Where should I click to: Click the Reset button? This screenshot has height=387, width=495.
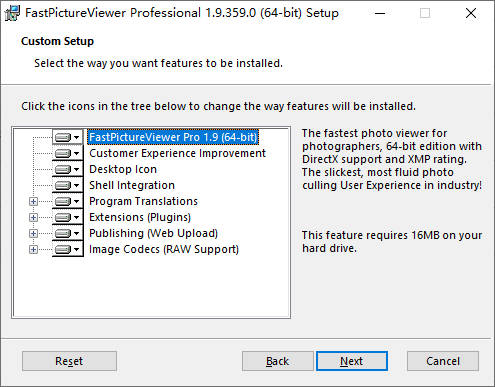coord(69,361)
